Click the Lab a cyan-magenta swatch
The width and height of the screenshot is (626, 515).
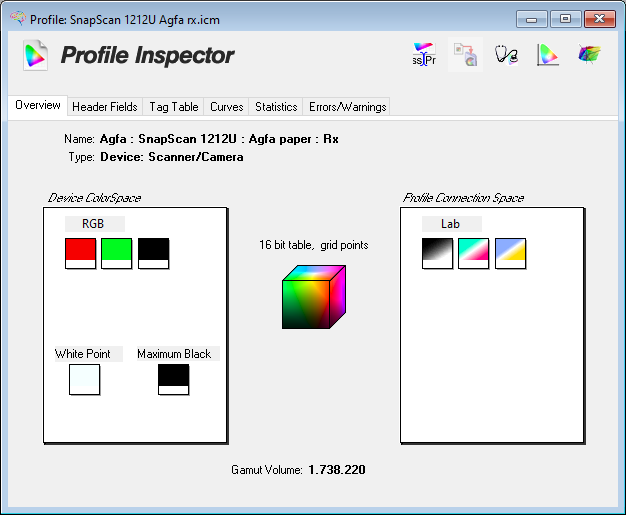tap(473, 253)
